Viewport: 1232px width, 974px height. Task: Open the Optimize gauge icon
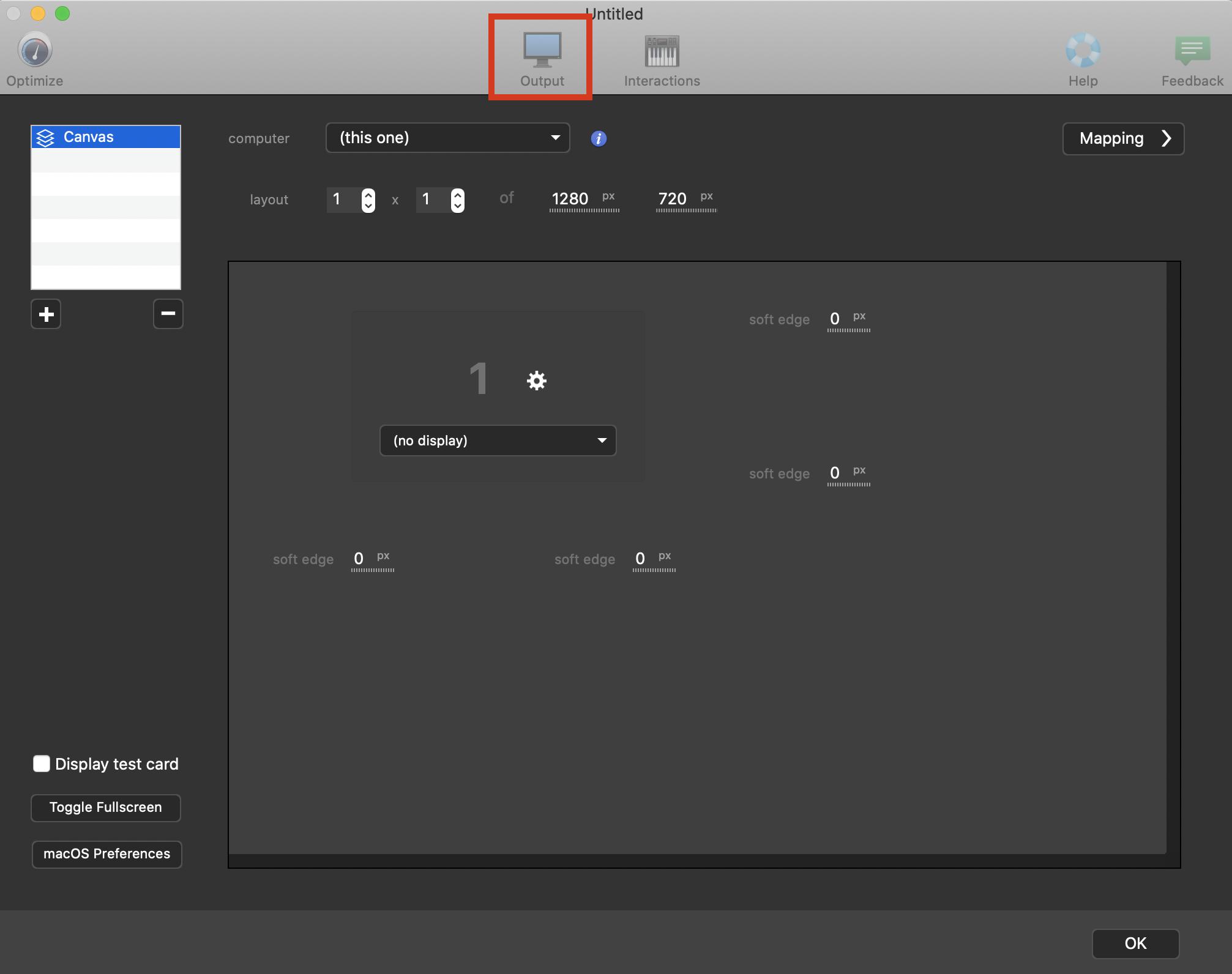35,51
